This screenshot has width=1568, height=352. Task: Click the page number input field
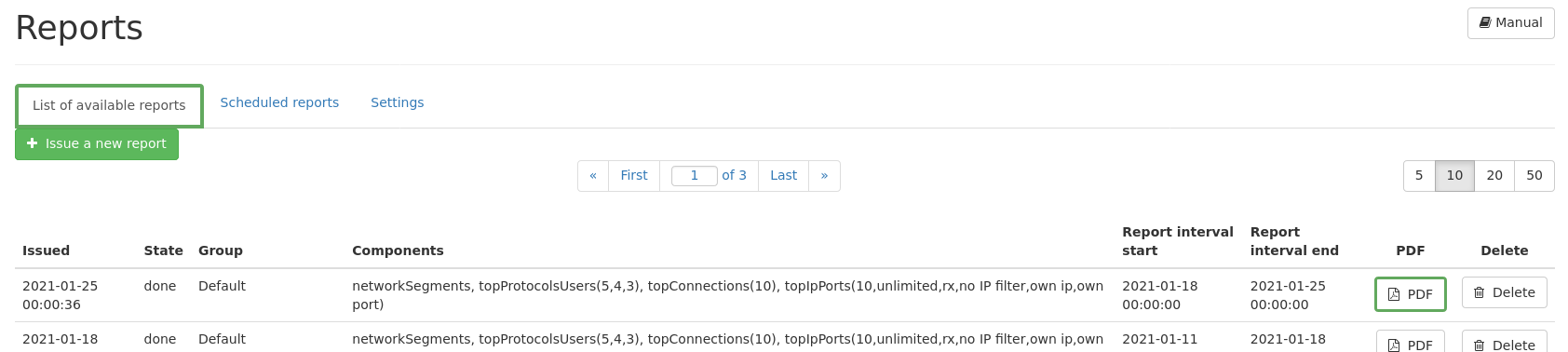click(695, 176)
